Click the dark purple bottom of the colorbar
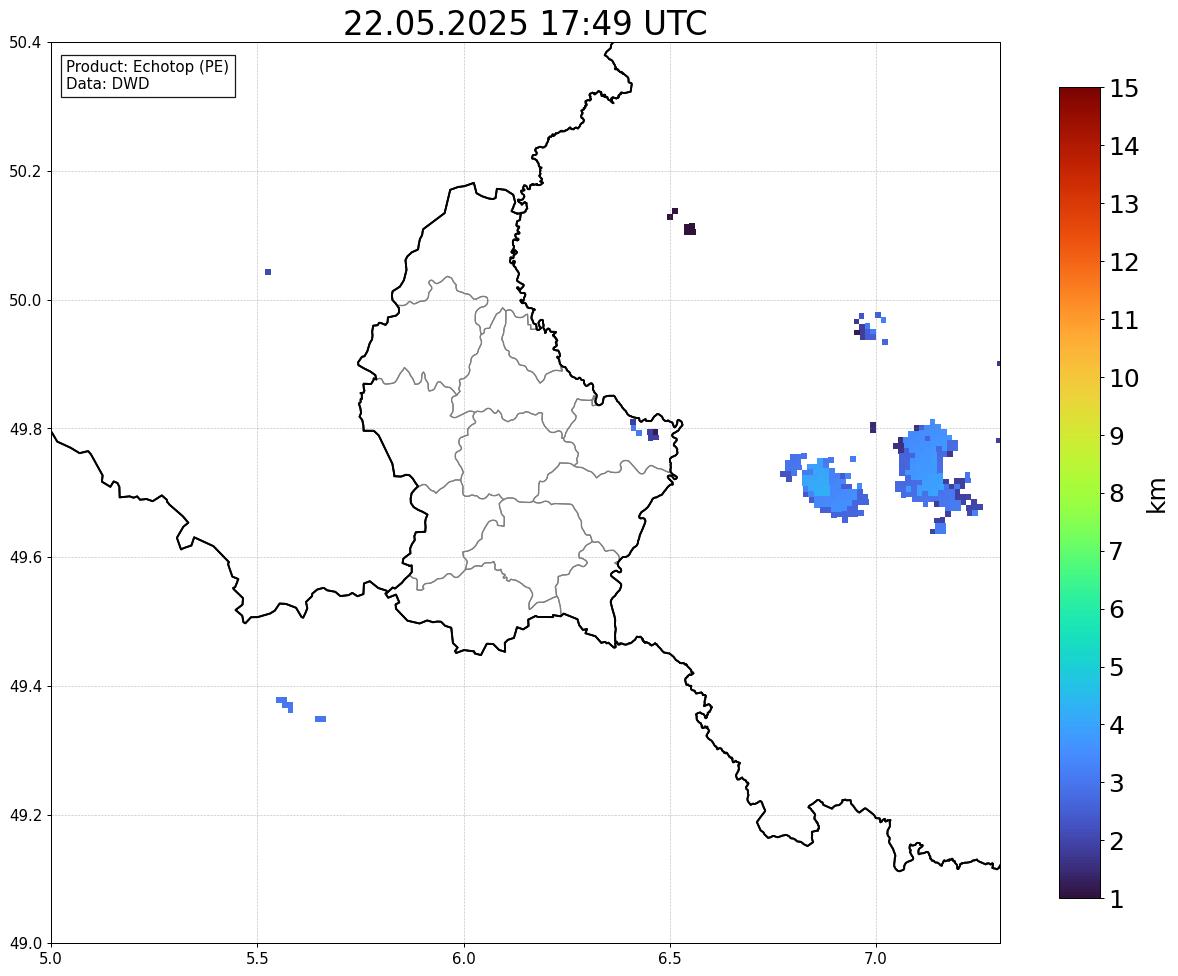 [1080, 890]
